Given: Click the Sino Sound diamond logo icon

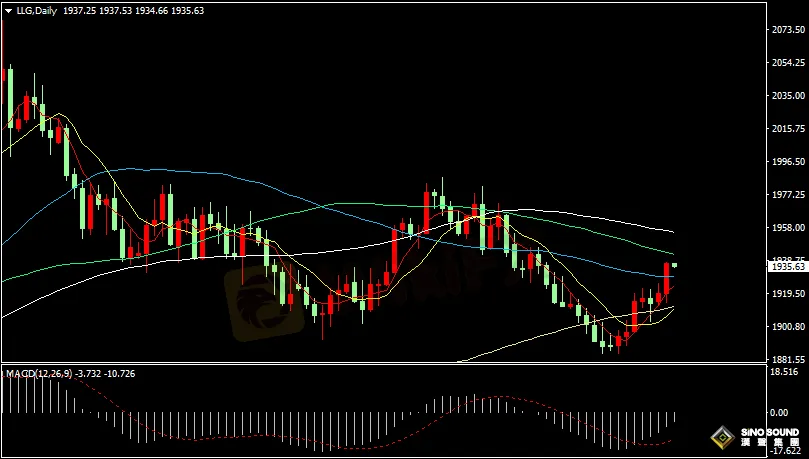Looking at the screenshot, I should click(x=722, y=438).
